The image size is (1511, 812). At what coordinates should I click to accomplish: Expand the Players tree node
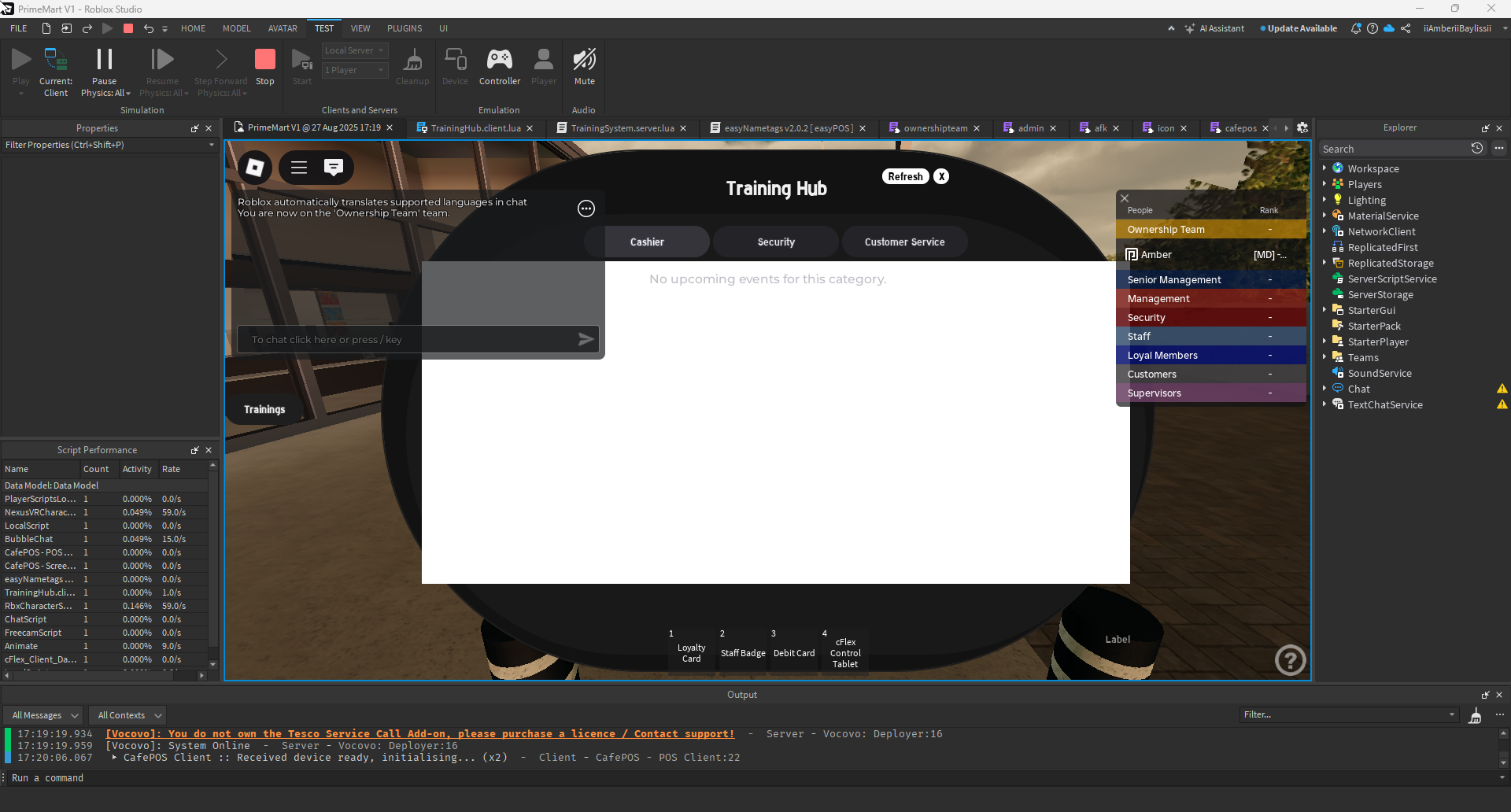click(x=1324, y=184)
